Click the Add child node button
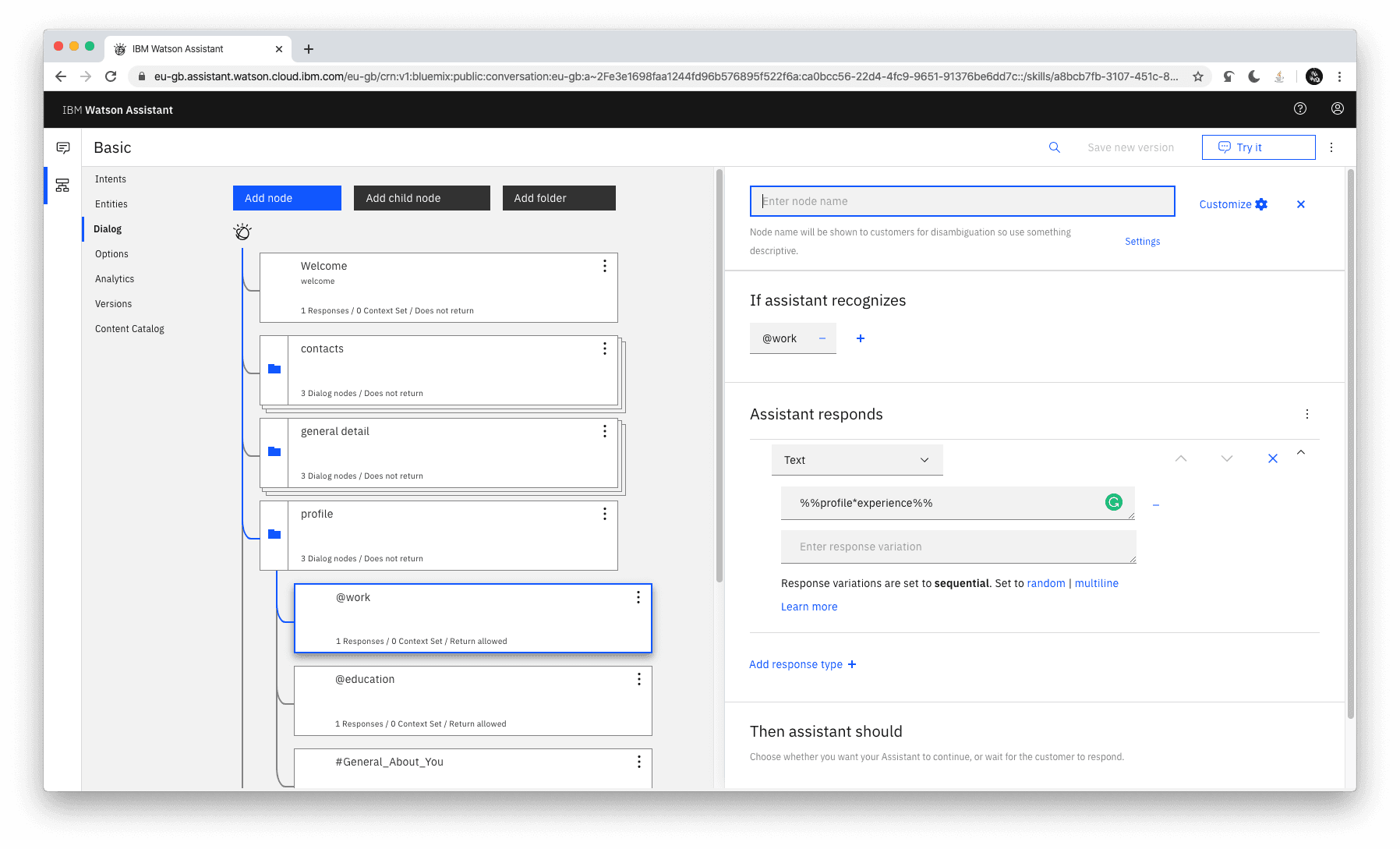Screen dimensions: 1400x849 tap(422, 198)
